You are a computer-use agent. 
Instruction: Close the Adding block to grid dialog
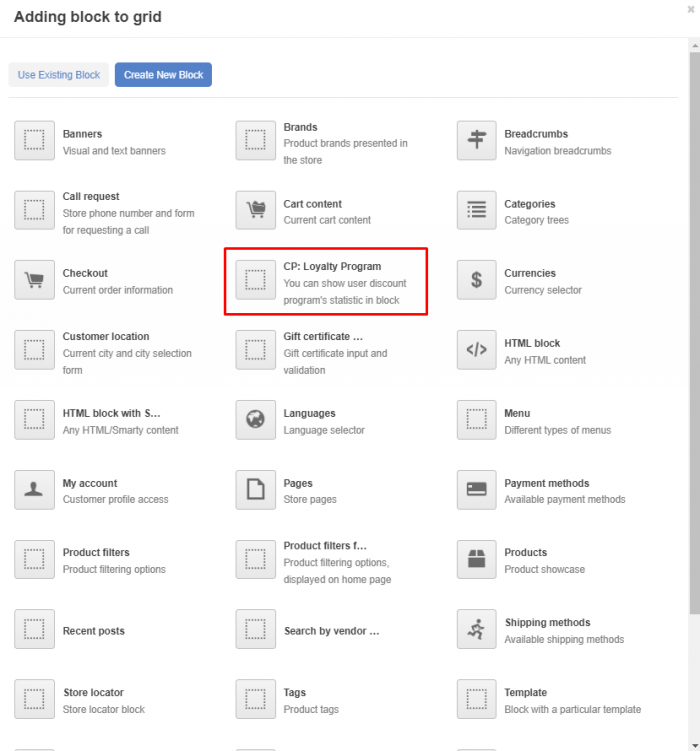691,9
